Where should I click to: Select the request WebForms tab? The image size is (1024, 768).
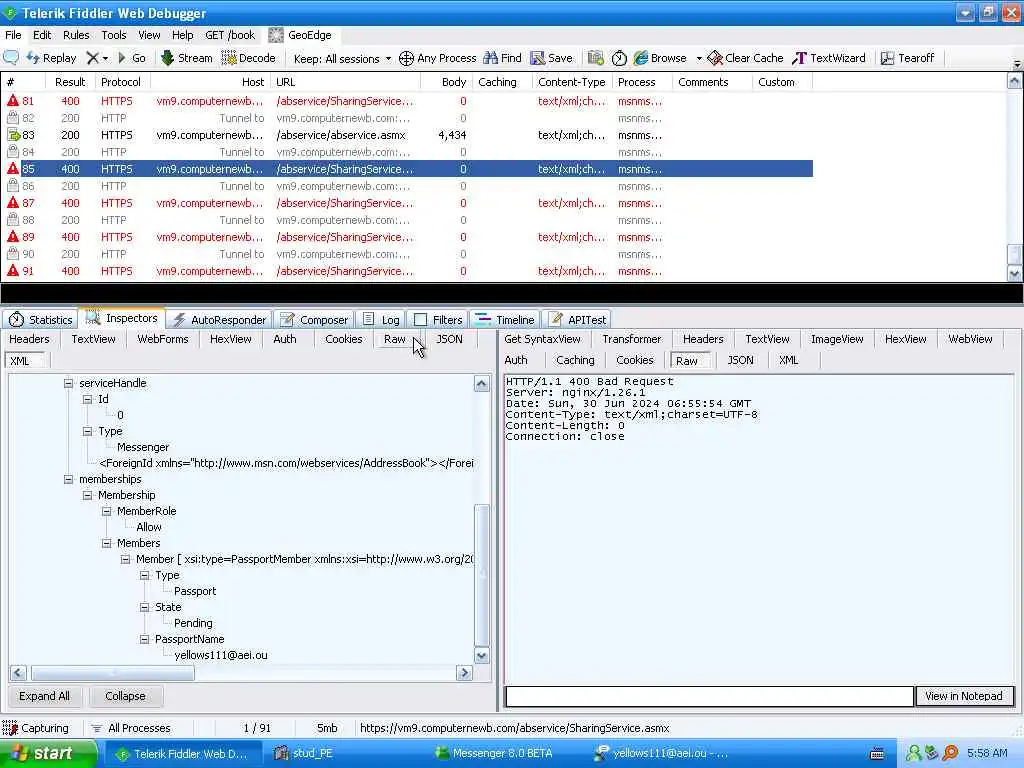click(163, 339)
